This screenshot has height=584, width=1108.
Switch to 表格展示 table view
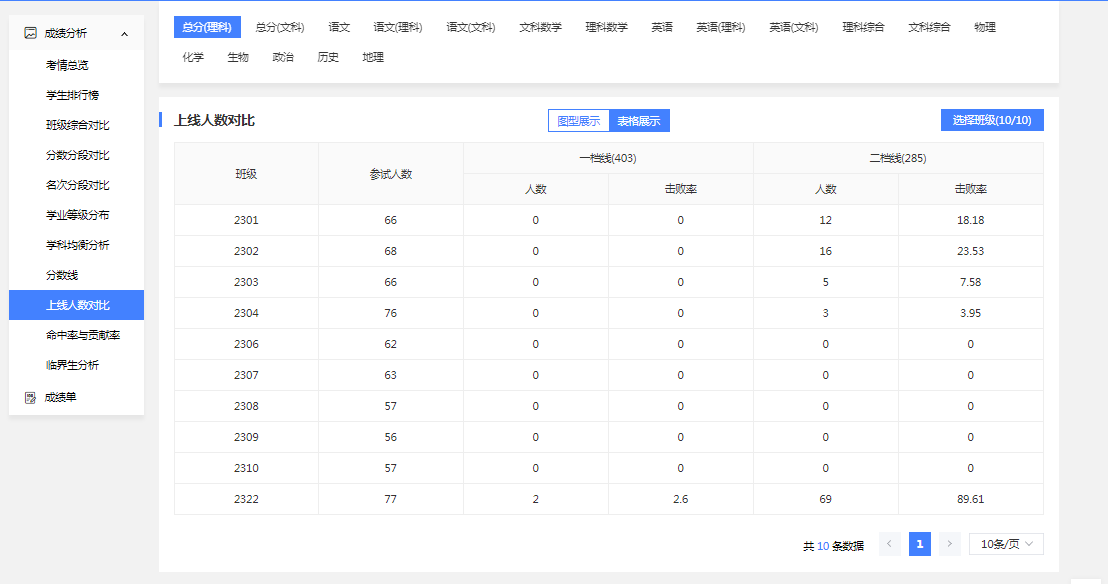639,121
